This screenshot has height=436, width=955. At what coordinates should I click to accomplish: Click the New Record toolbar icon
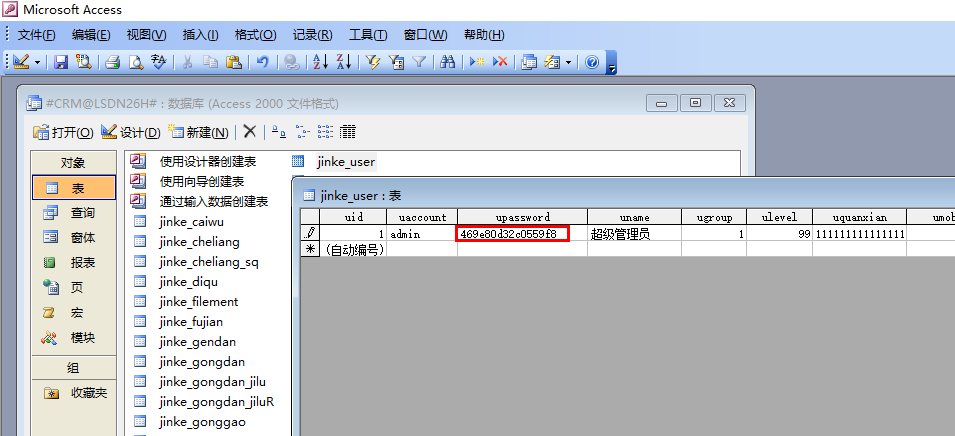coord(477,62)
